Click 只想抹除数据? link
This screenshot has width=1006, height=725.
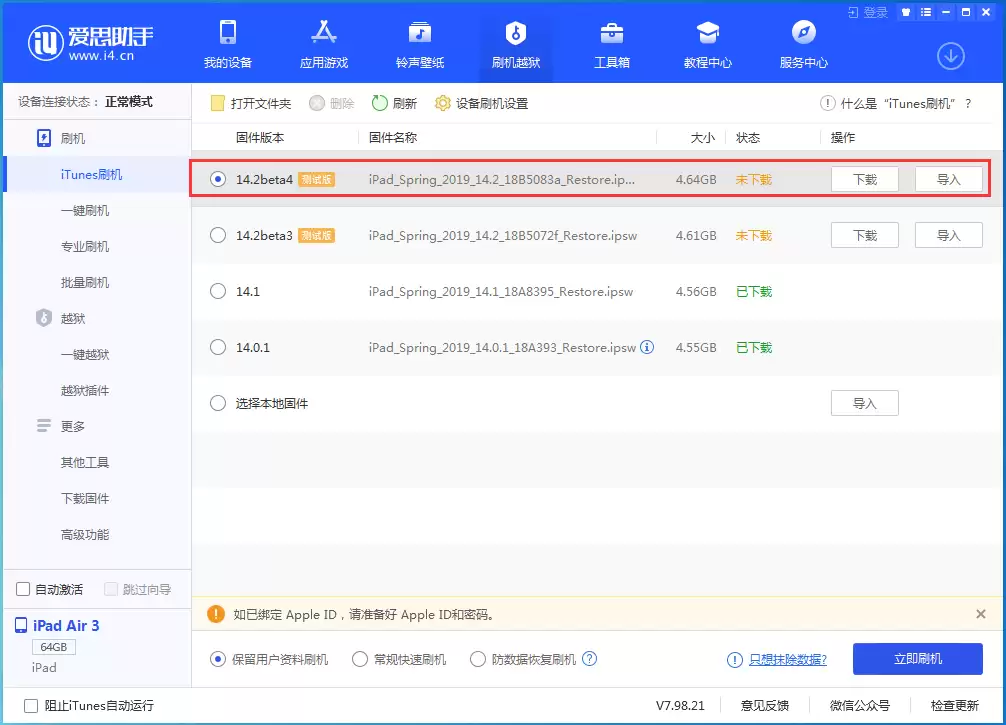[788, 659]
